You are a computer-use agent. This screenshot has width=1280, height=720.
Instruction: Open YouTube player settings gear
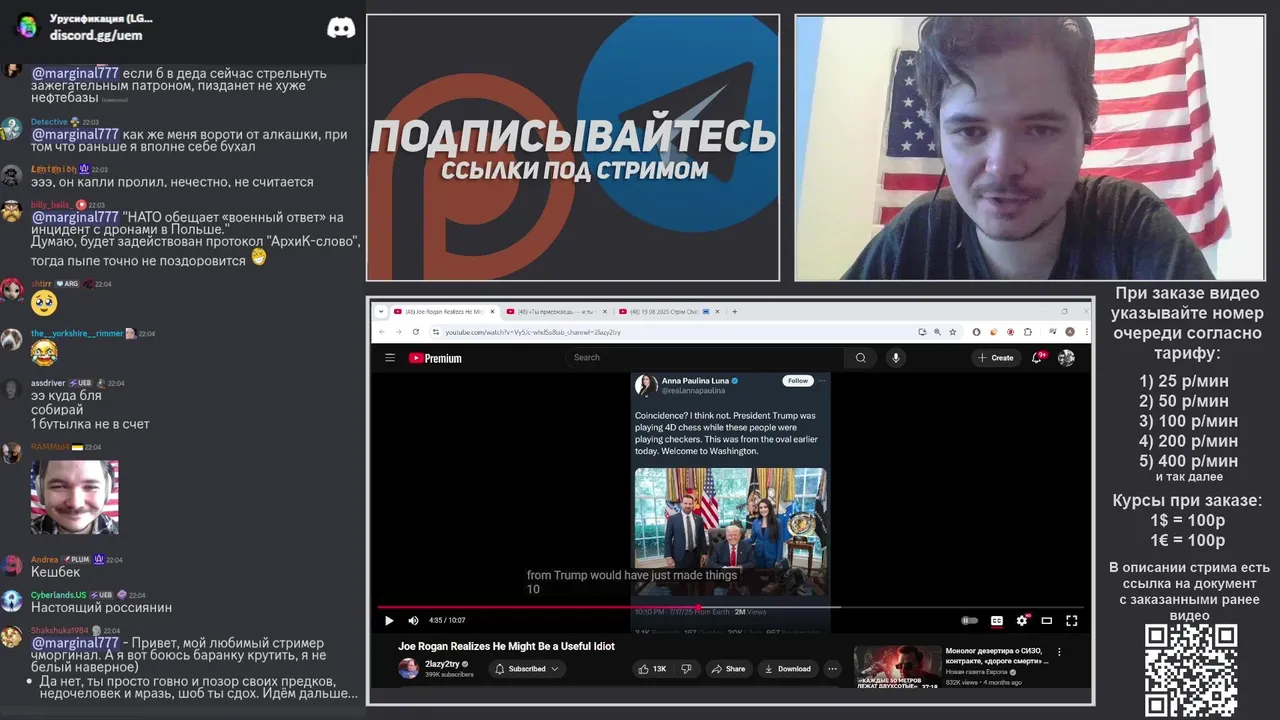pyautogui.click(x=1022, y=620)
